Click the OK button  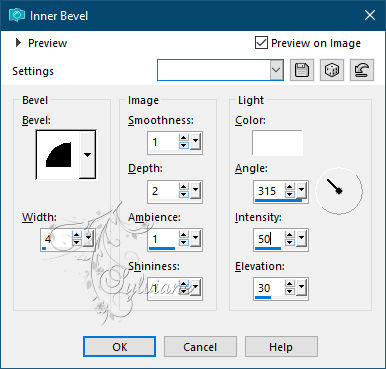tap(119, 347)
